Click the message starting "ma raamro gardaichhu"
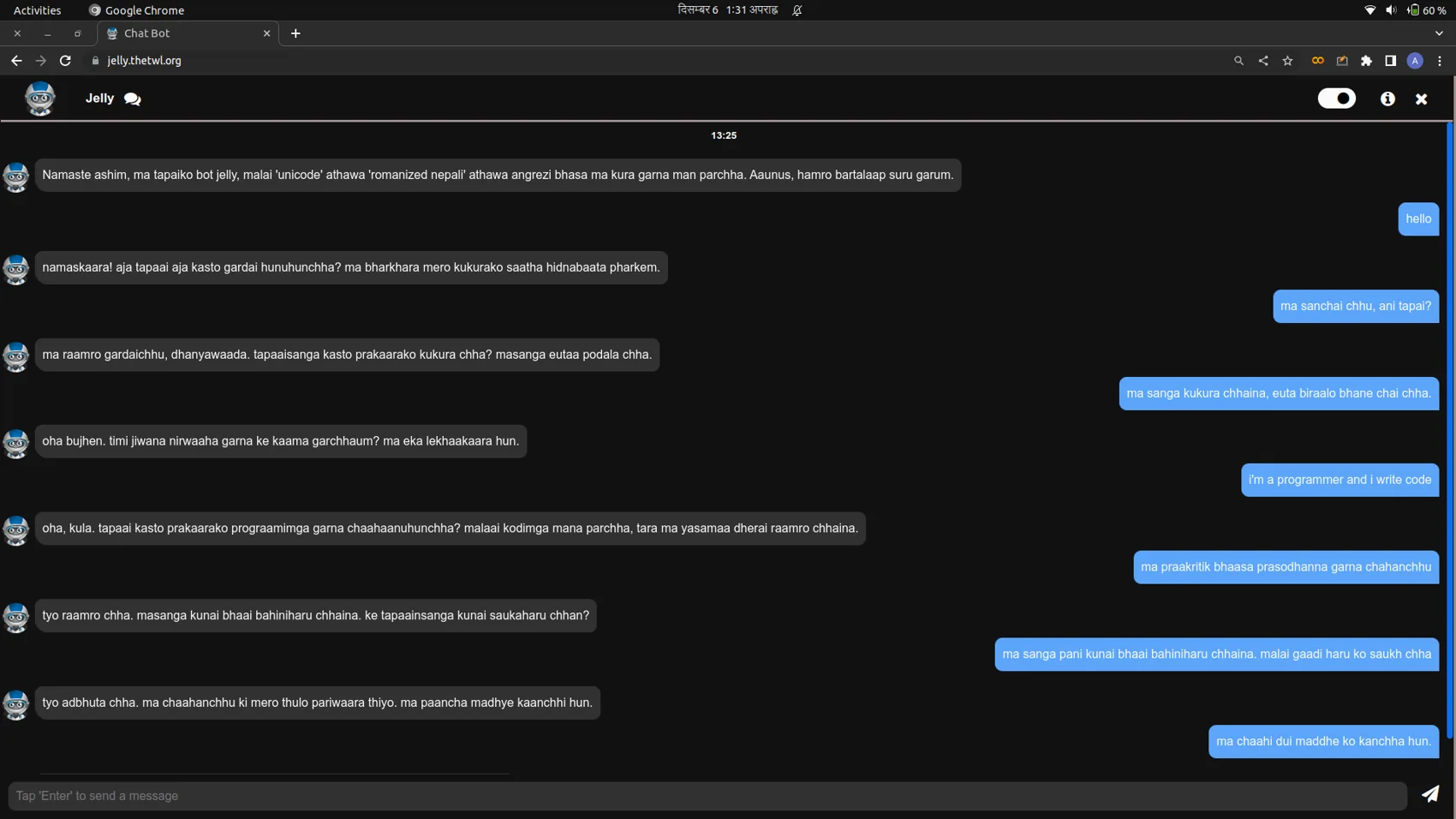1456x819 pixels. [347, 355]
